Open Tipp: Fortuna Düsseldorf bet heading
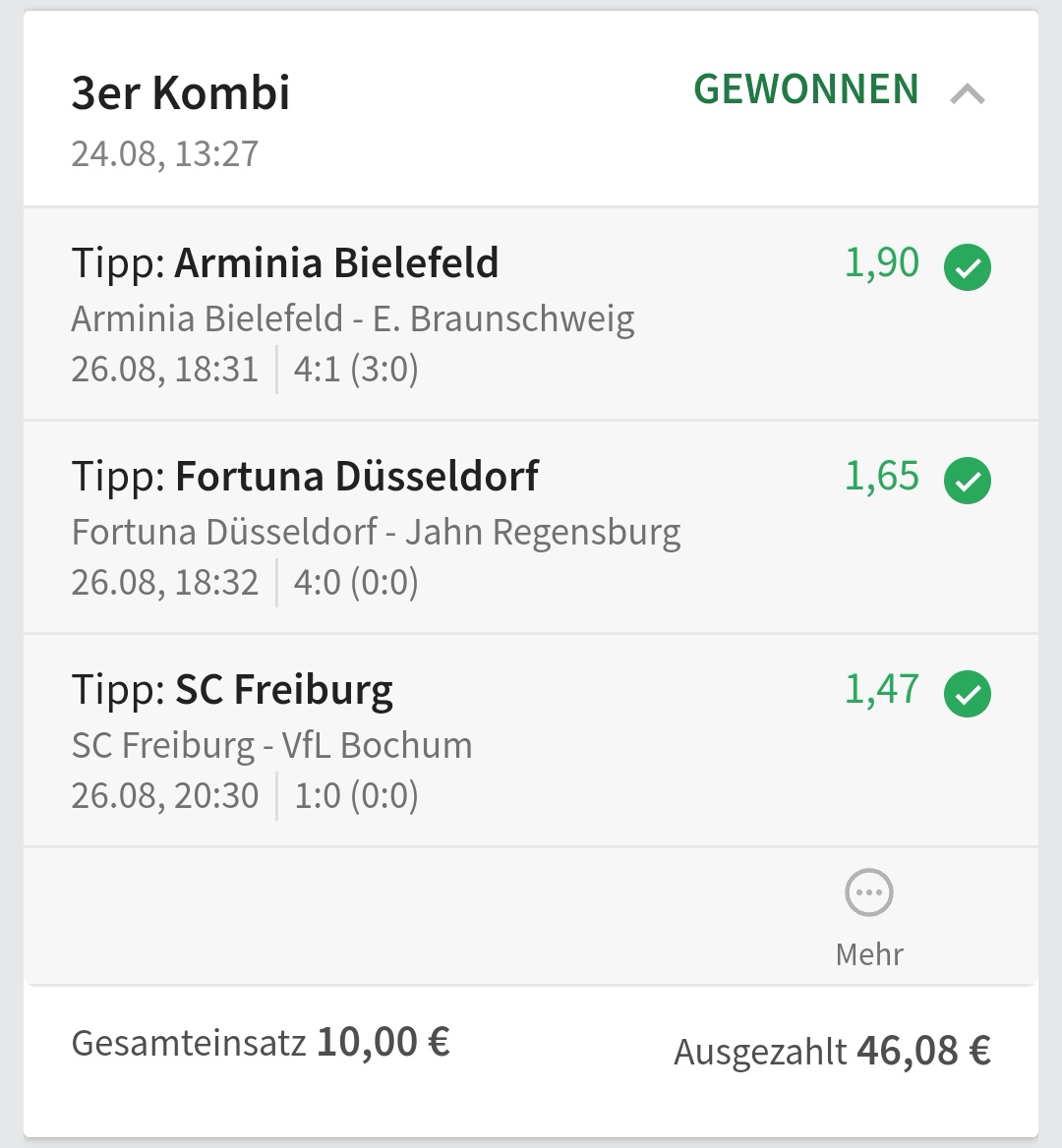1062x1148 pixels. tap(305, 477)
